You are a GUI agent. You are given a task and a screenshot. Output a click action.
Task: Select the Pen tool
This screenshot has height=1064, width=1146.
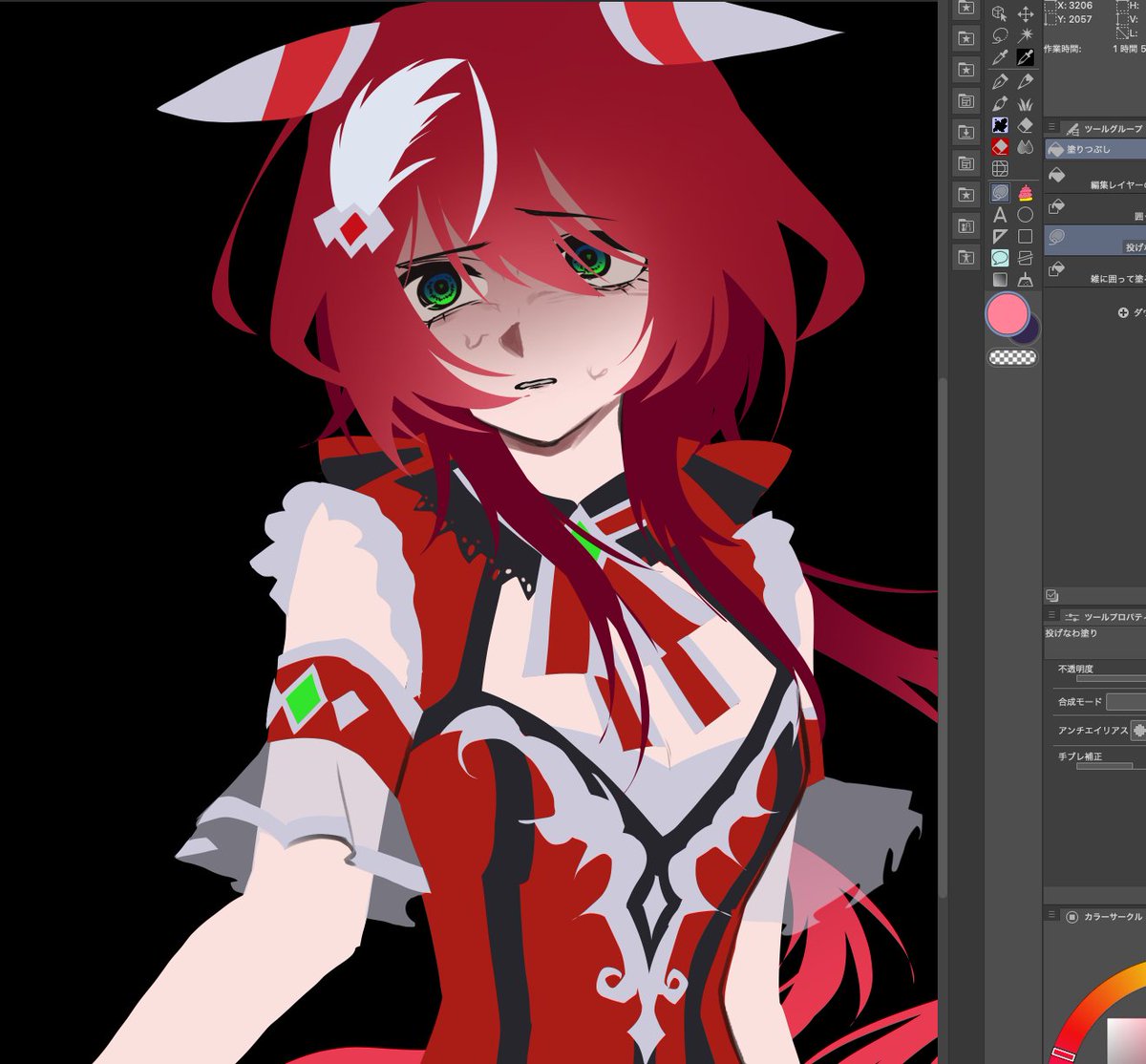(1000, 81)
